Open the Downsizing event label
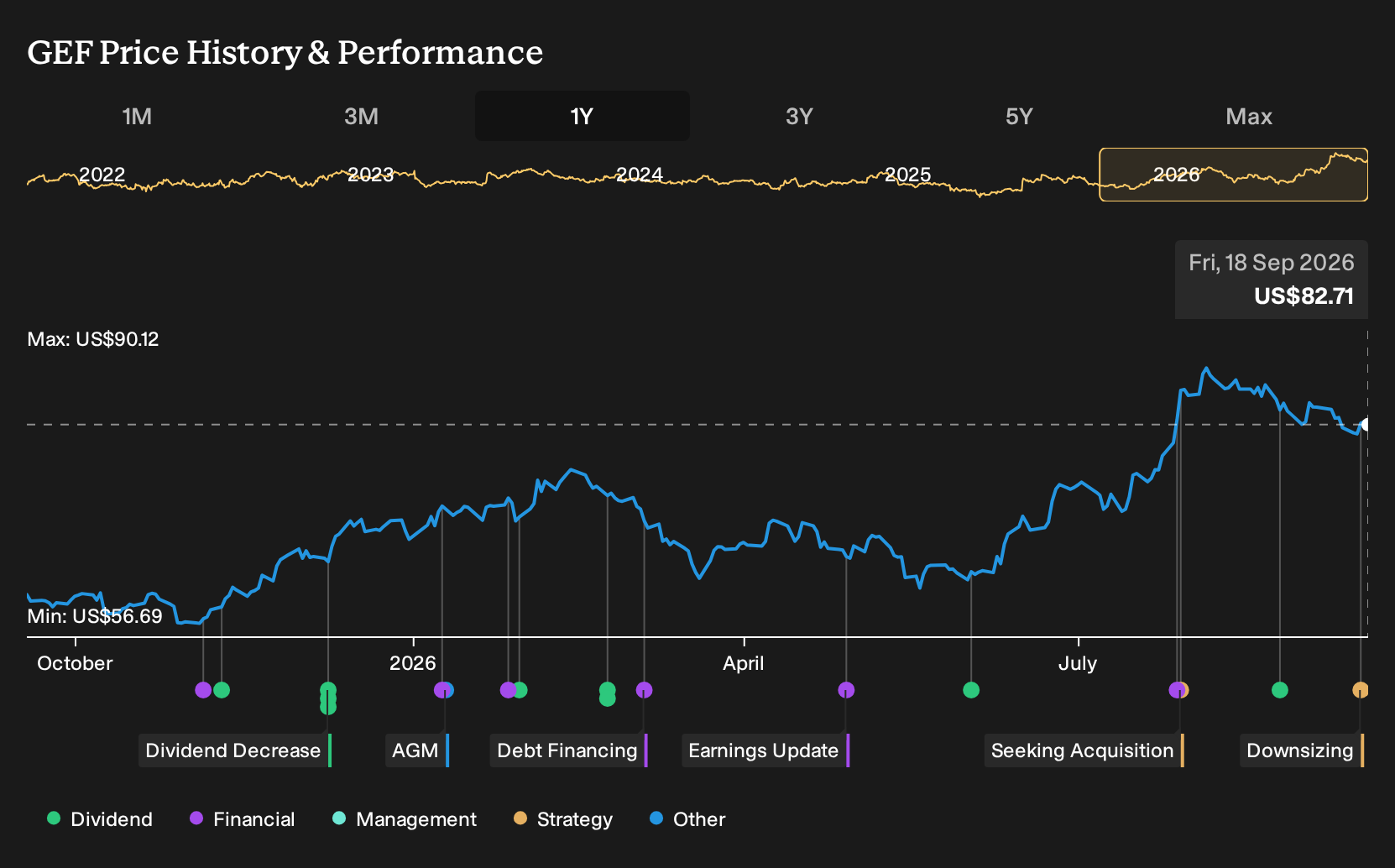 point(1302,750)
